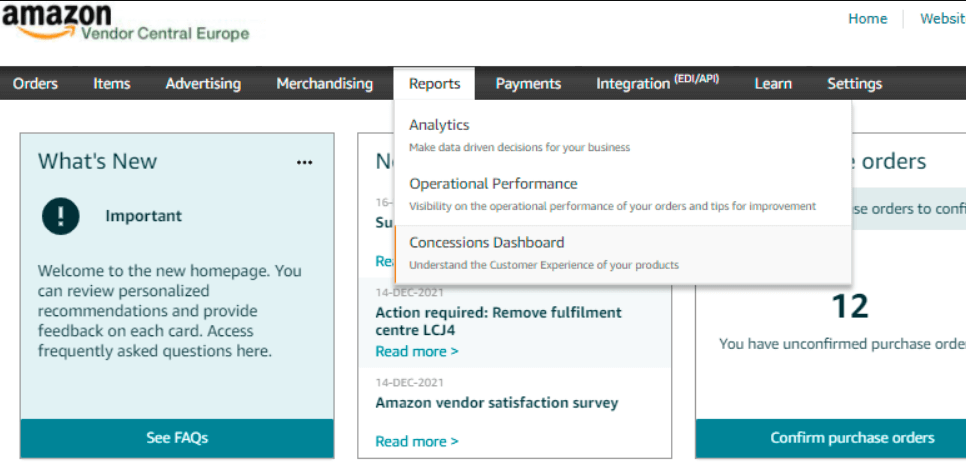The width and height of the screenshot is (966, 465).
Task: Open the Merchandising menu
Action: (x=325, y=84)
